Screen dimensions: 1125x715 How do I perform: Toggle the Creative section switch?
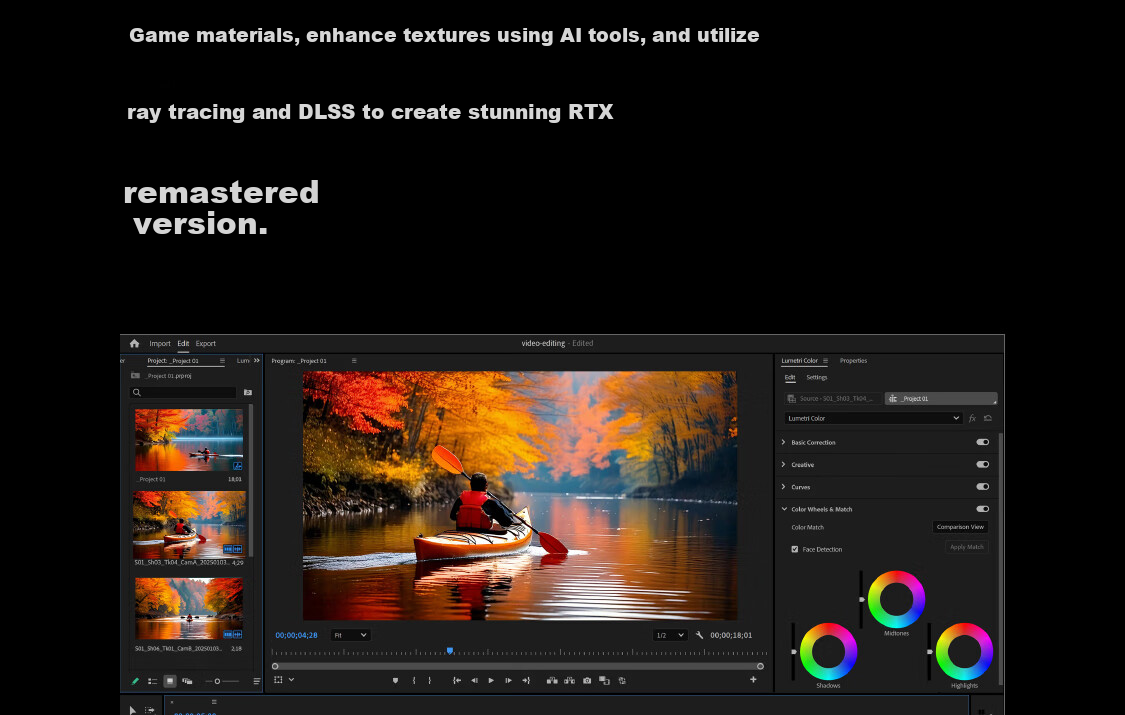[x=983, y=465]
